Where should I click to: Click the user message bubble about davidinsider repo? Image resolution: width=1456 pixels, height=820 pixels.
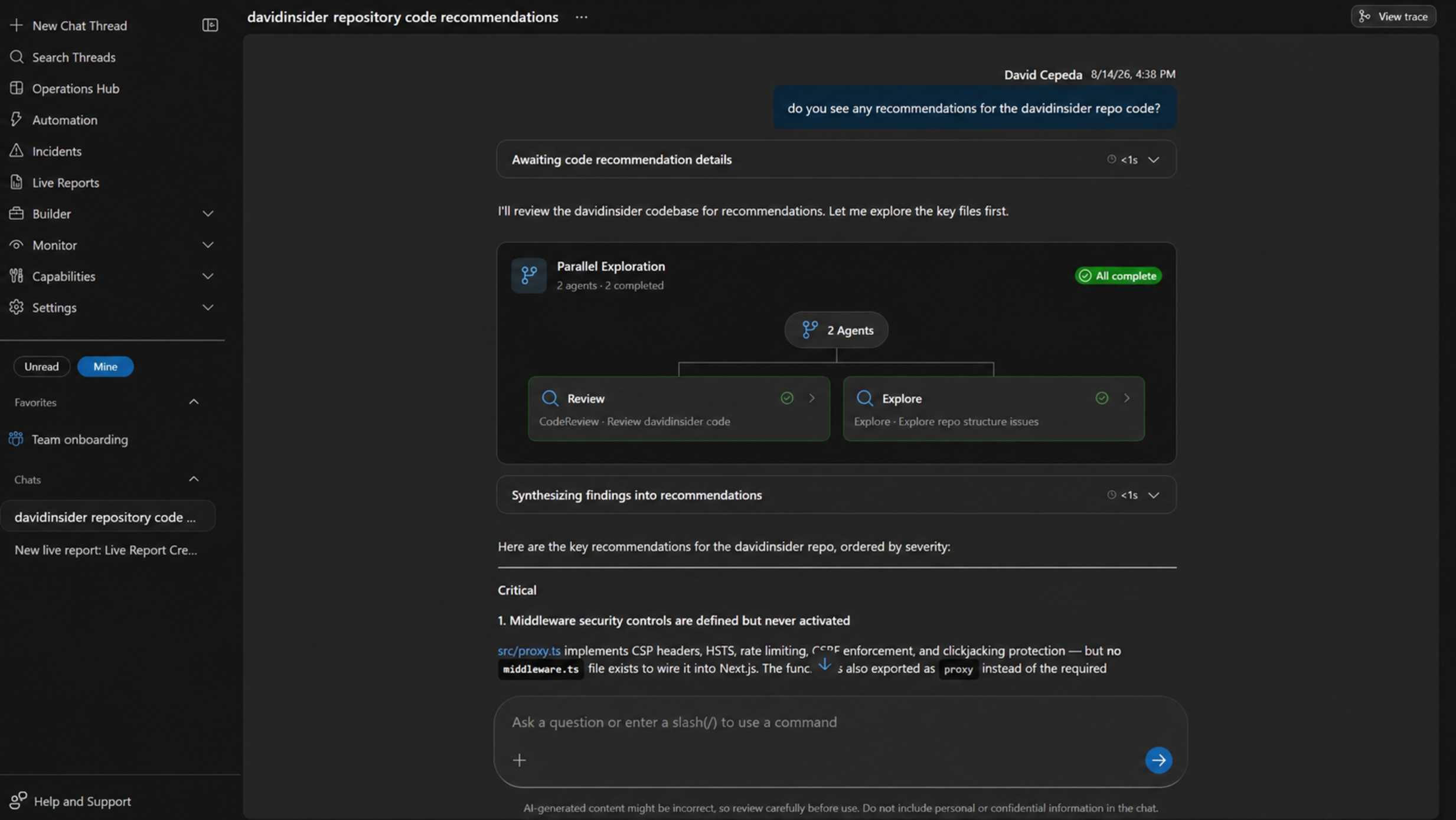[x=974, y=108]
